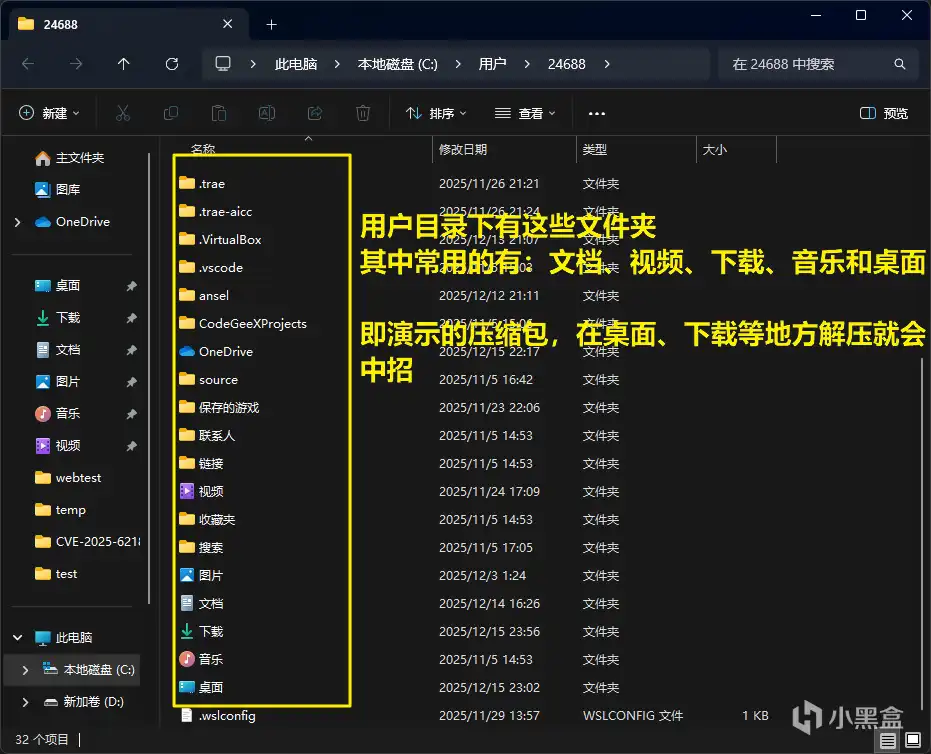Viewport: 931px width, 754px height.
Task: Open the more options ellipsis menu
Action: click(597, 113)
